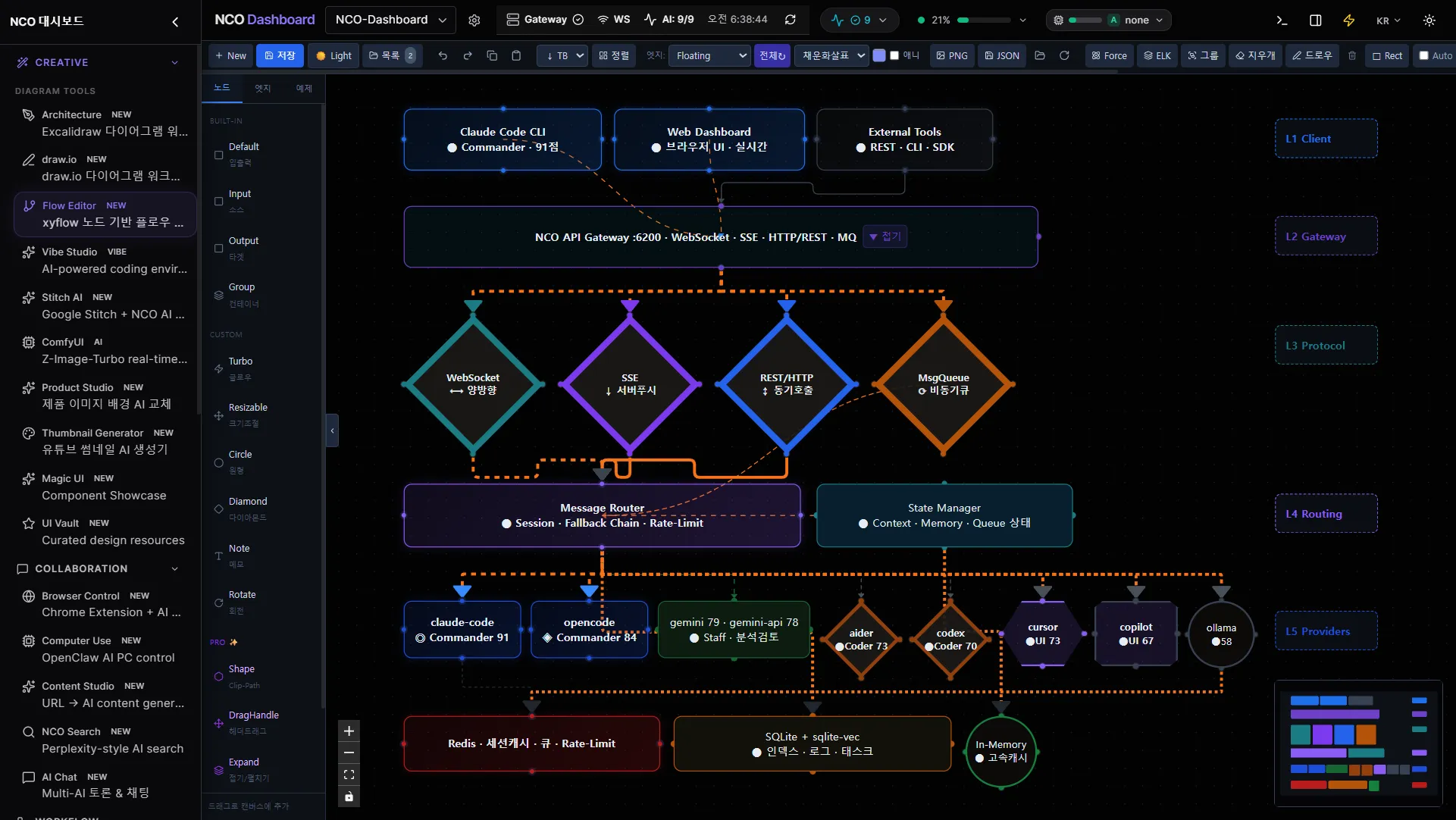
Task: Select the Diamond node type
Action: pyautogui.click(x=262, y=509)
